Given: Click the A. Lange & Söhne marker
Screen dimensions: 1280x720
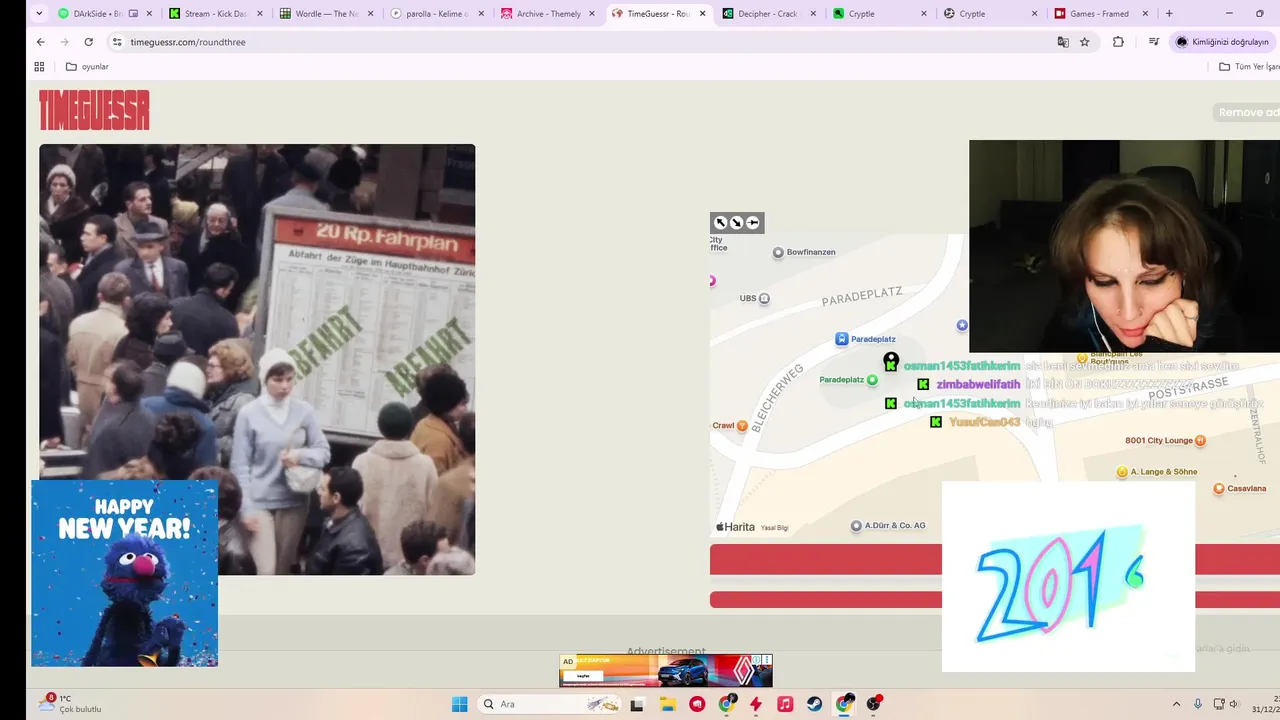Looking at the screenshot, I should coord(1122,472).
